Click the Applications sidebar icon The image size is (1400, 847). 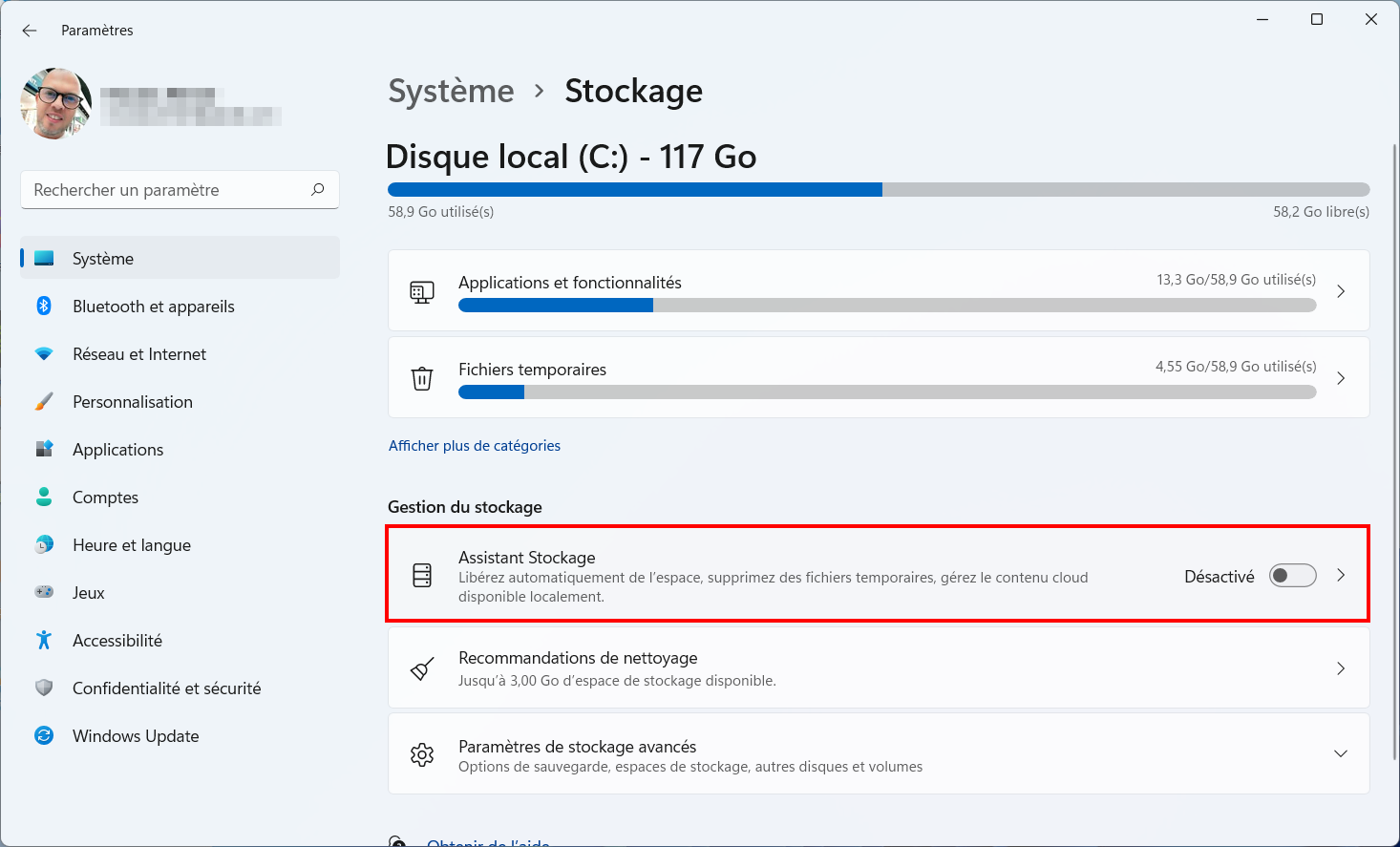click(44, 449)
